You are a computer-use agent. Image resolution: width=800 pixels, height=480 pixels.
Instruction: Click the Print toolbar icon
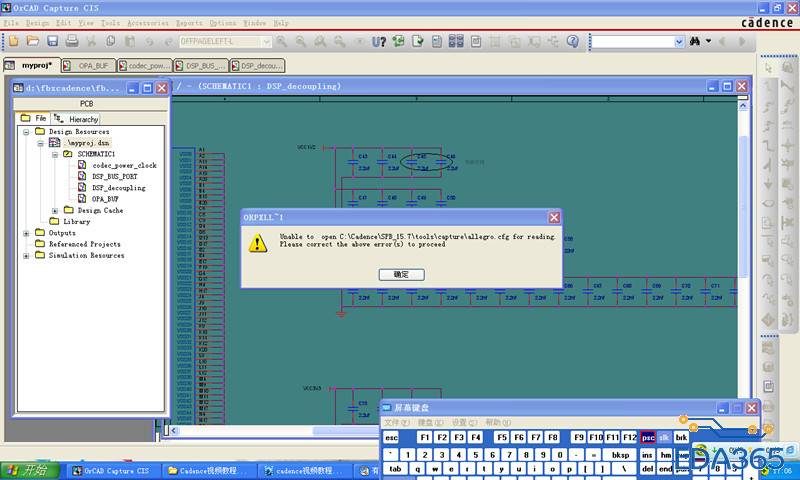[72, 41]
